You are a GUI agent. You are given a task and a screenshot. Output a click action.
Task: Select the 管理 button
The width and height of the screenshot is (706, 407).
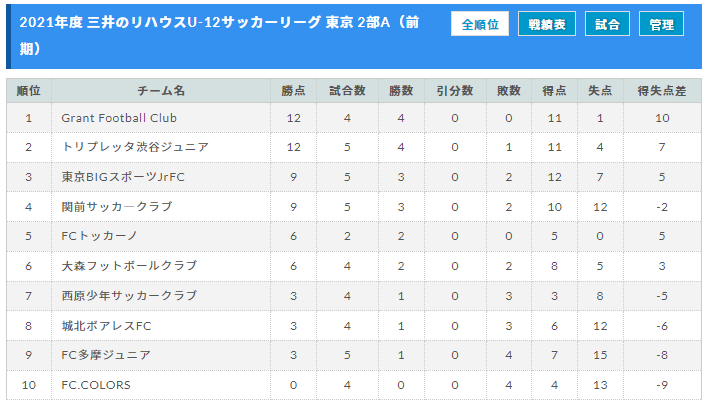661,24
